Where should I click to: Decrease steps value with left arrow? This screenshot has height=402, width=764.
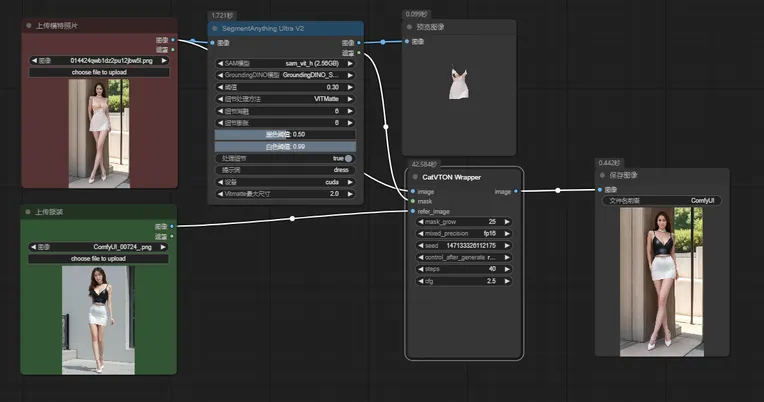pos(417,269)
